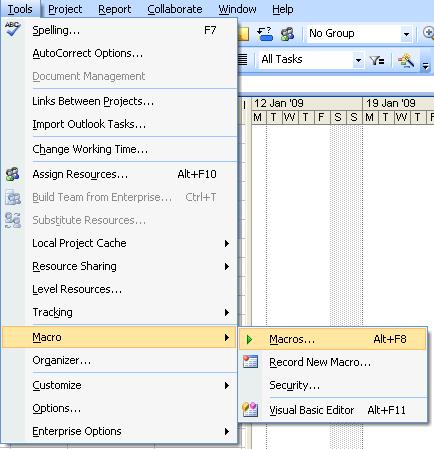The image size is (434, 449).
Task: Click the text alignment lines toolbar icon
Action: 243,60
